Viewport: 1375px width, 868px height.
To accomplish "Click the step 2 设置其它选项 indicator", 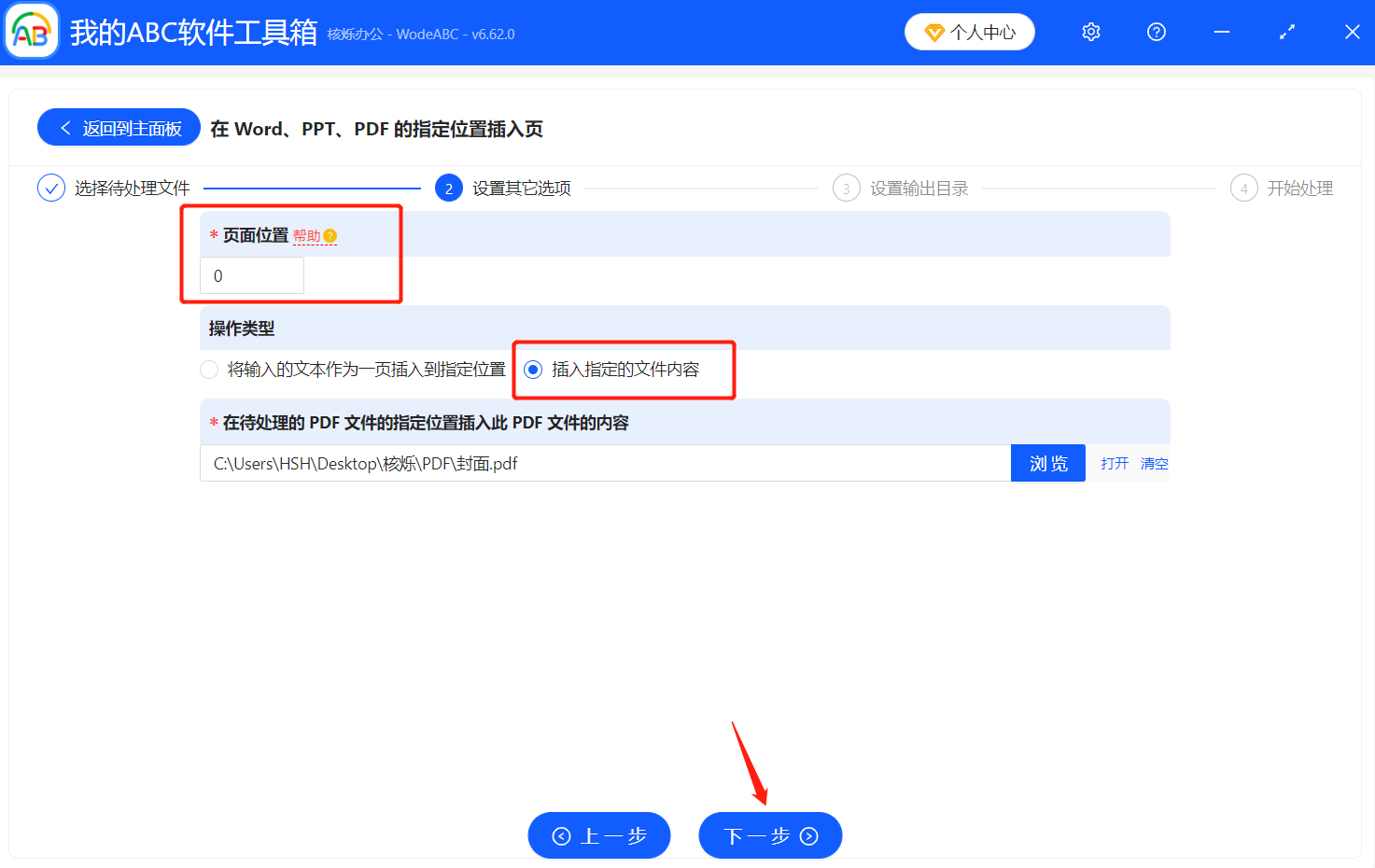I will (x=449, y=188).
